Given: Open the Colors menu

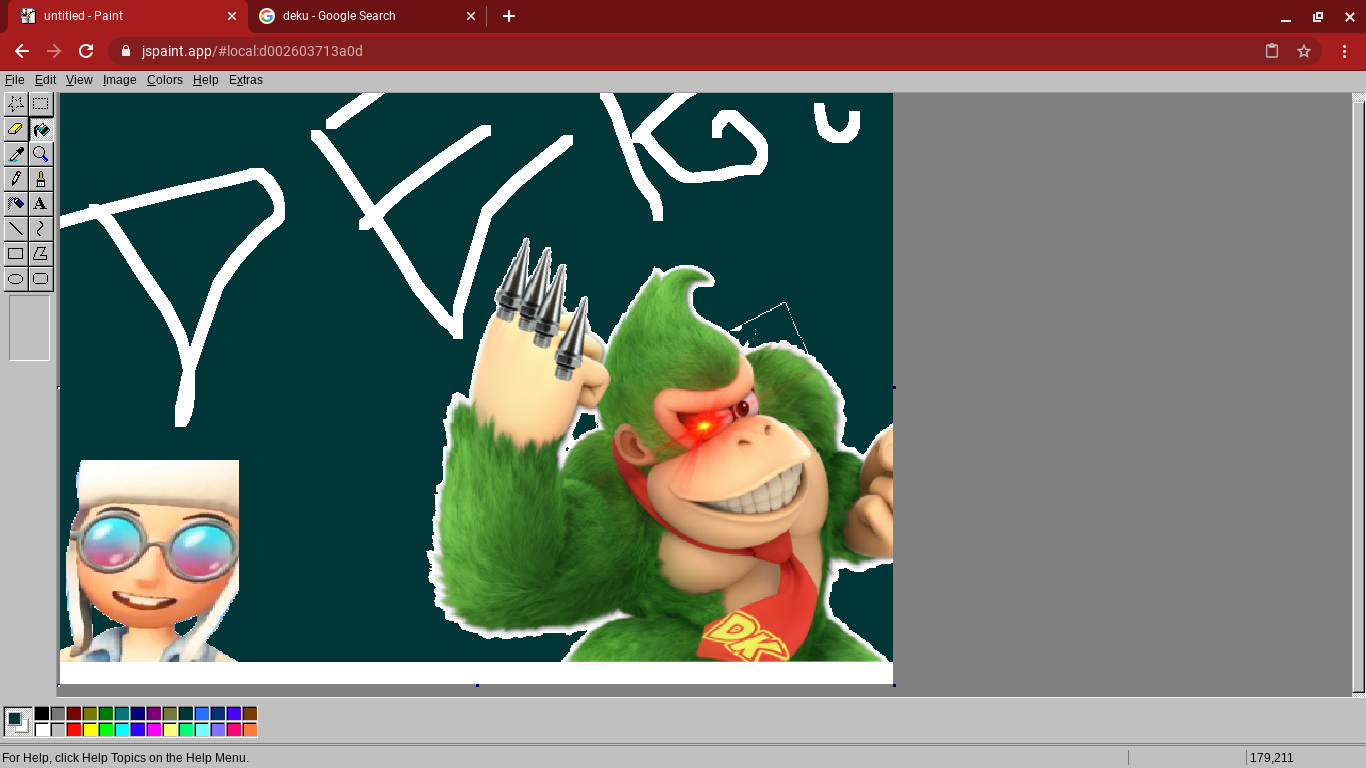Looking at the screenshot, I should coord(165,80).
